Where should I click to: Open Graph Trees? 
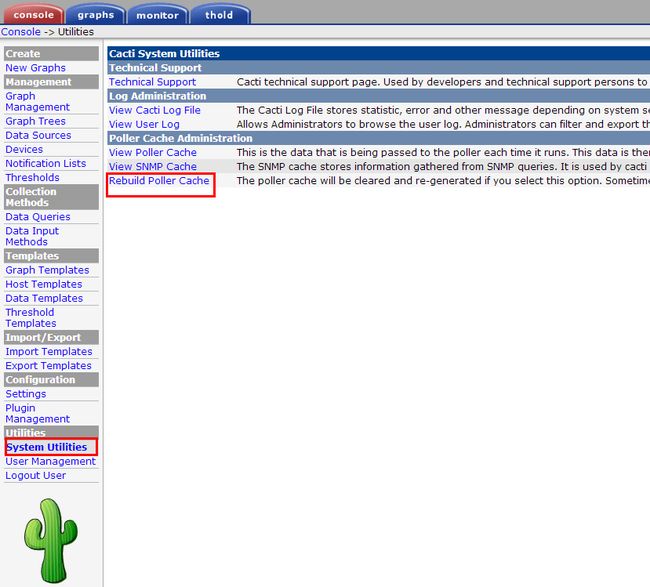coord(35,121)
